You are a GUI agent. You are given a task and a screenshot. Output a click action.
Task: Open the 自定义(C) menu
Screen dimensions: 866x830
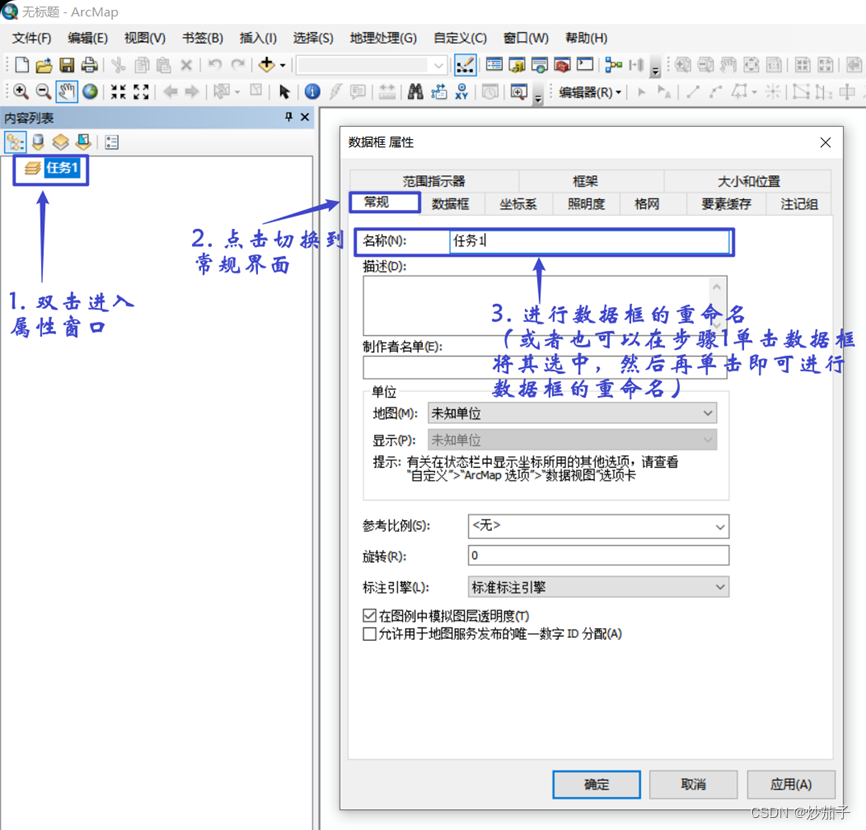(460, 38)
